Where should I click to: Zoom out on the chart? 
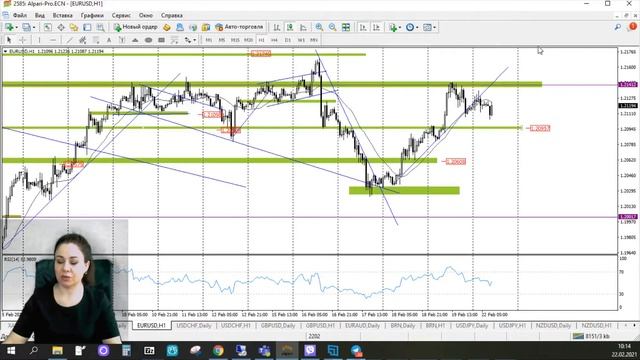coord(333,27)
